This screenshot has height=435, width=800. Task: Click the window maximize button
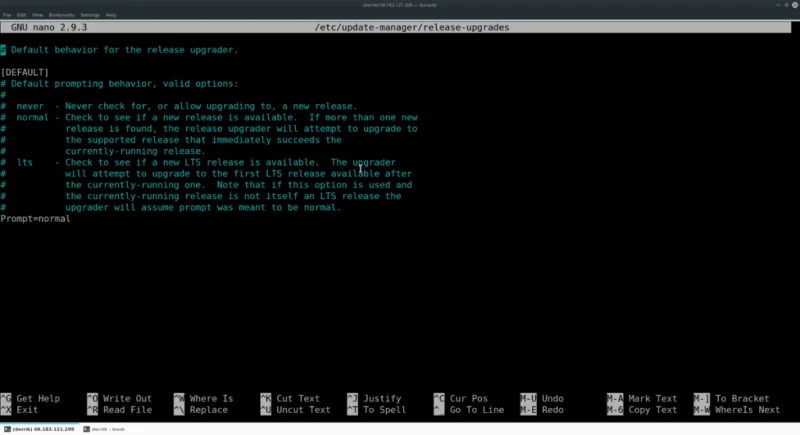786,5
